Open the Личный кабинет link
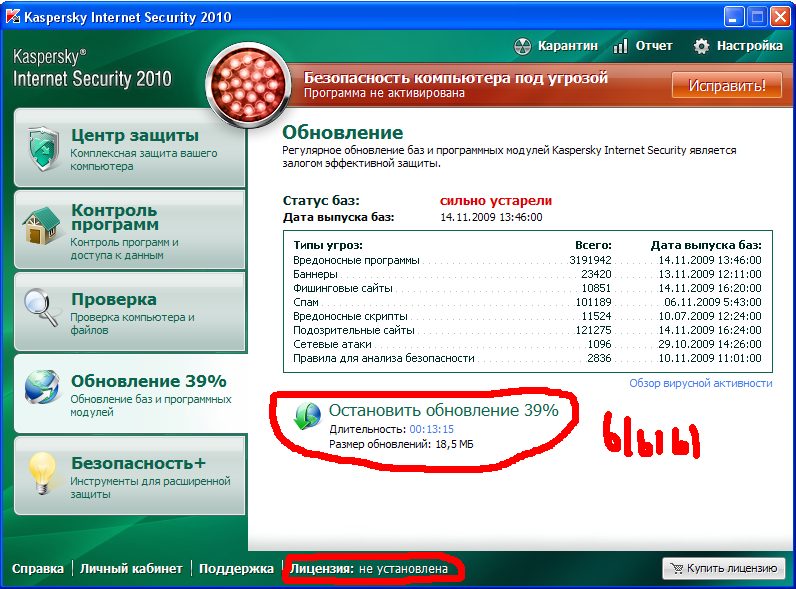The height and width of the screenshot is (589, 796). pyautogui.click(x=131, y=569)
